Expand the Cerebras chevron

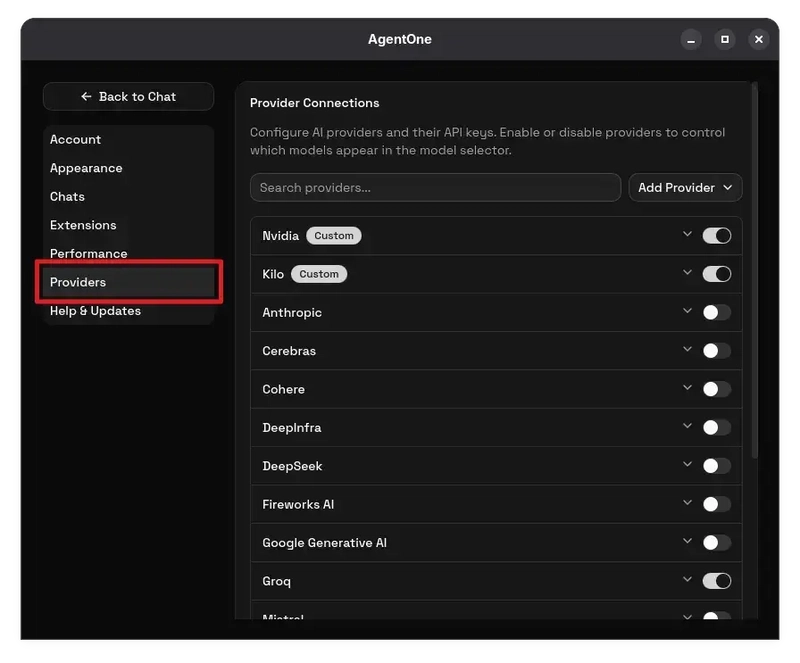(687, 349)
